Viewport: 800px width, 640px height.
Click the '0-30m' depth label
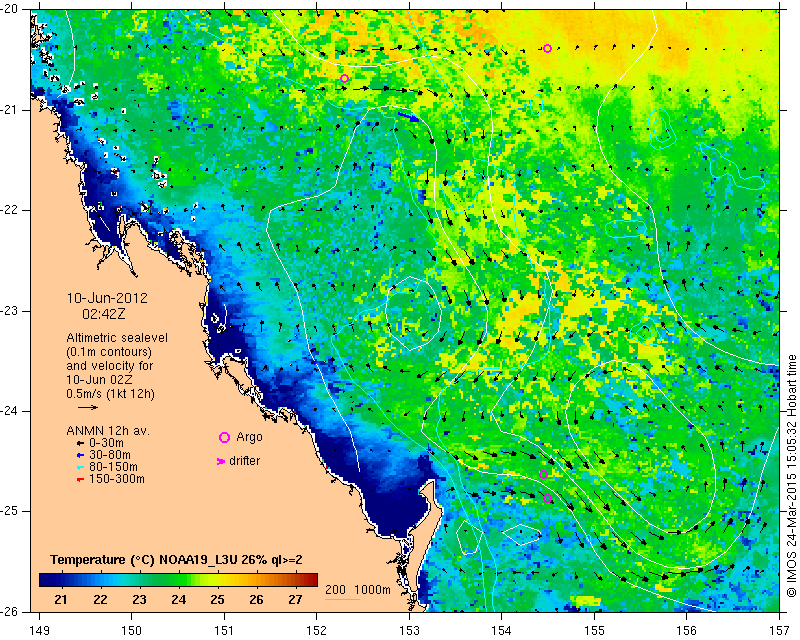coord(106,443)
